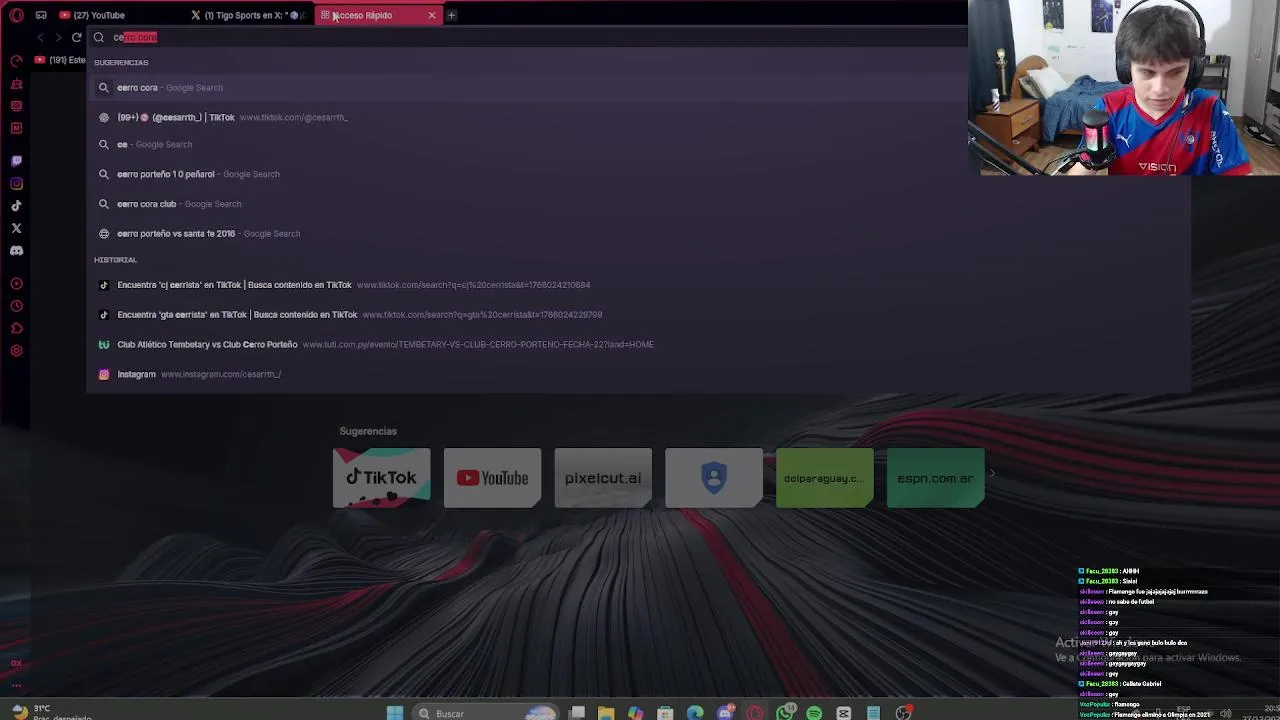The image size is (1280, 720).
Task: Open Extensions cube icon in sidebar
Action: click(16, 328)
